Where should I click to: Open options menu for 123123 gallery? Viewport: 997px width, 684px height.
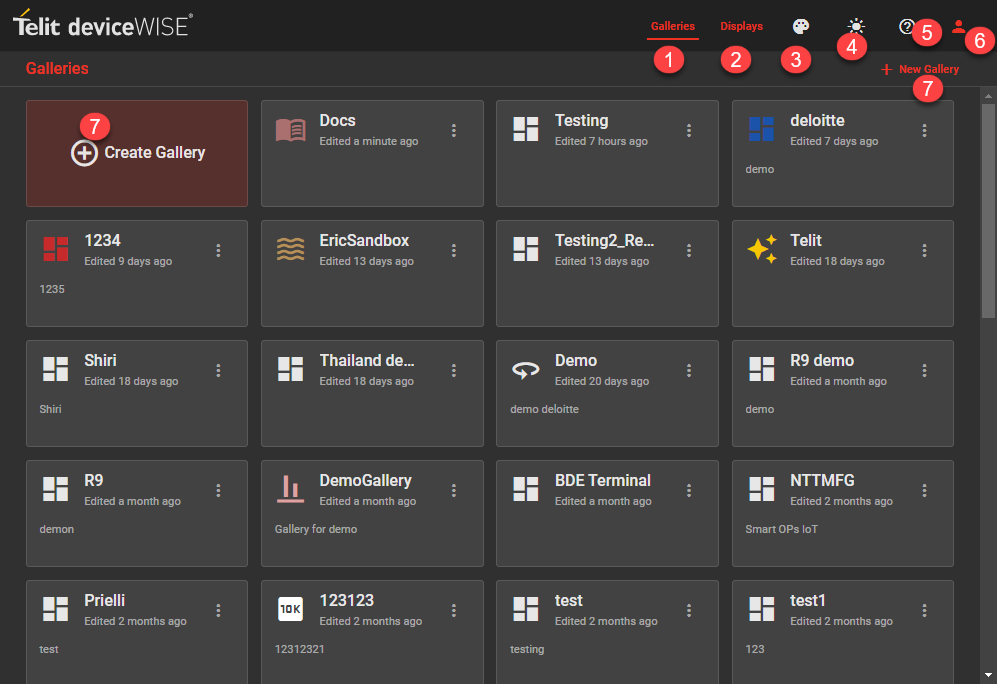tap(453, 610)
